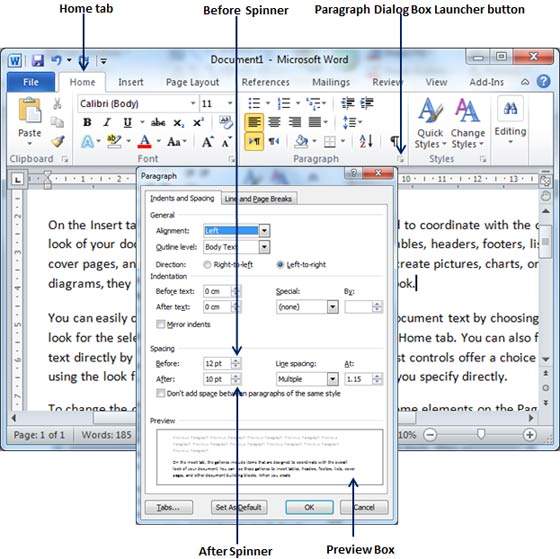Open the Special indentation dropdown
Viewport: 560px width, 559px height.
tap(332, 307)
